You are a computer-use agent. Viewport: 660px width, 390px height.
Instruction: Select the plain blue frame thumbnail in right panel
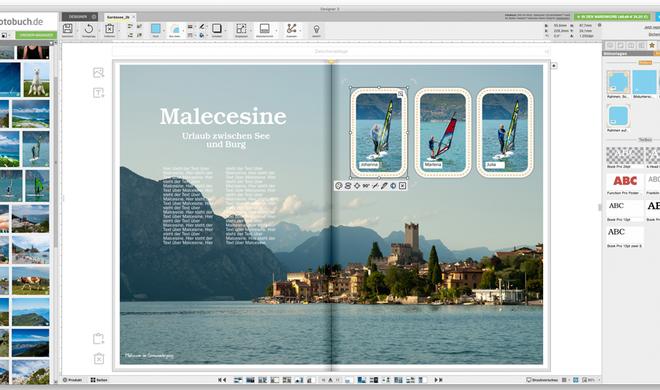click(644, 82)
